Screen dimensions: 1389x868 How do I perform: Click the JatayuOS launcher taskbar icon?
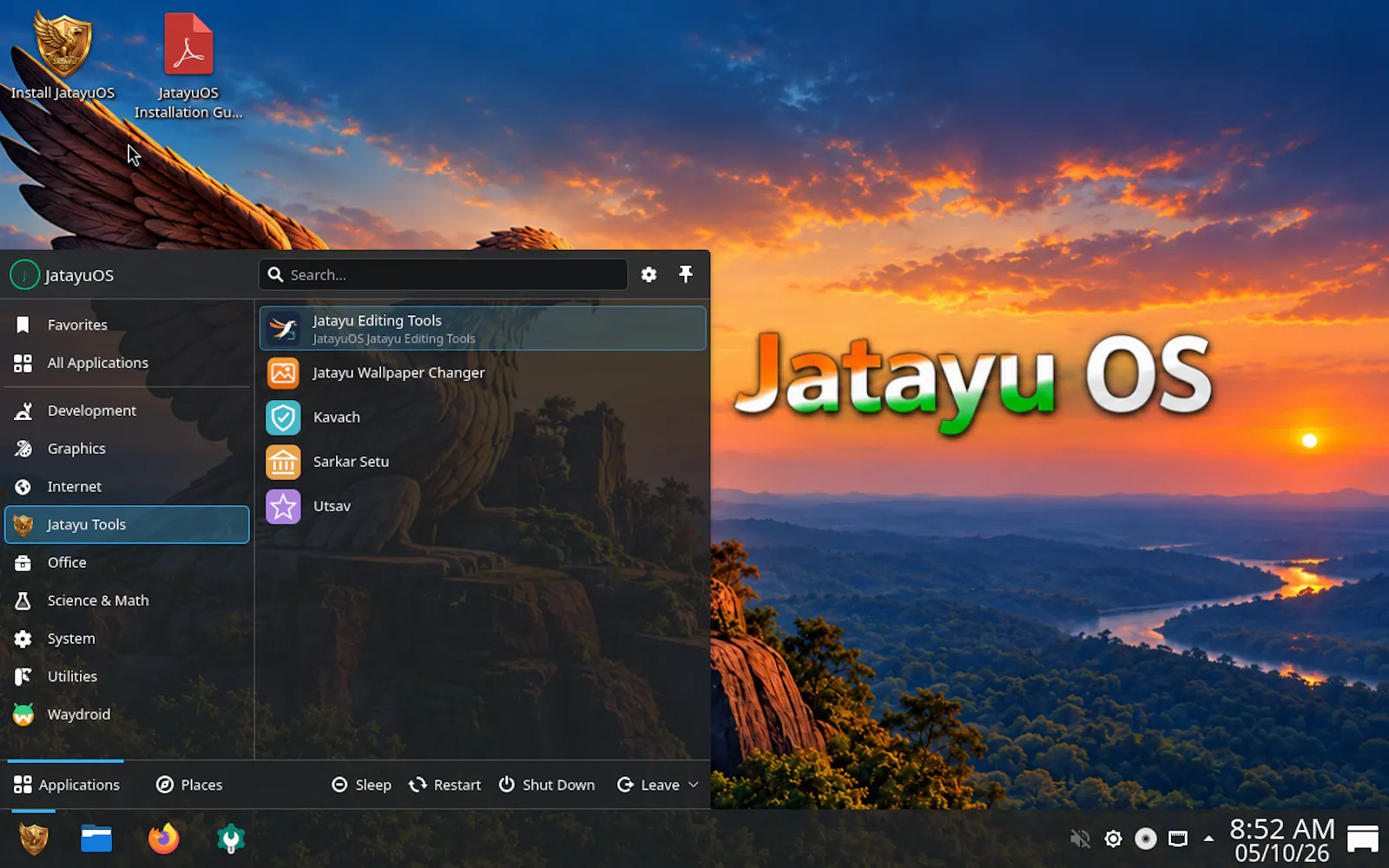(34, 838)
